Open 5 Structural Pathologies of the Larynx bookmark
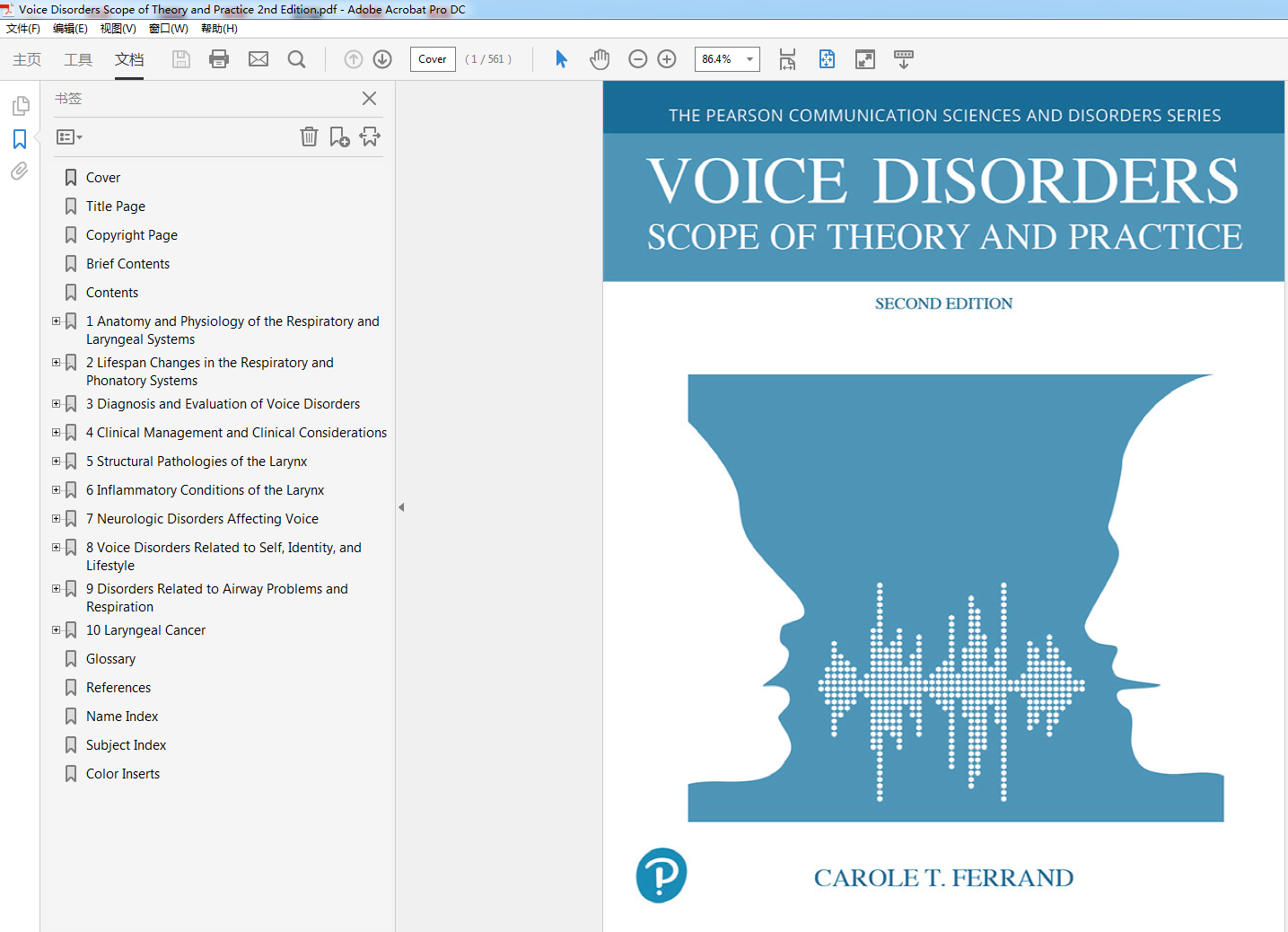This screenshot has width=1288, height=932. click(x=197, y=462)
